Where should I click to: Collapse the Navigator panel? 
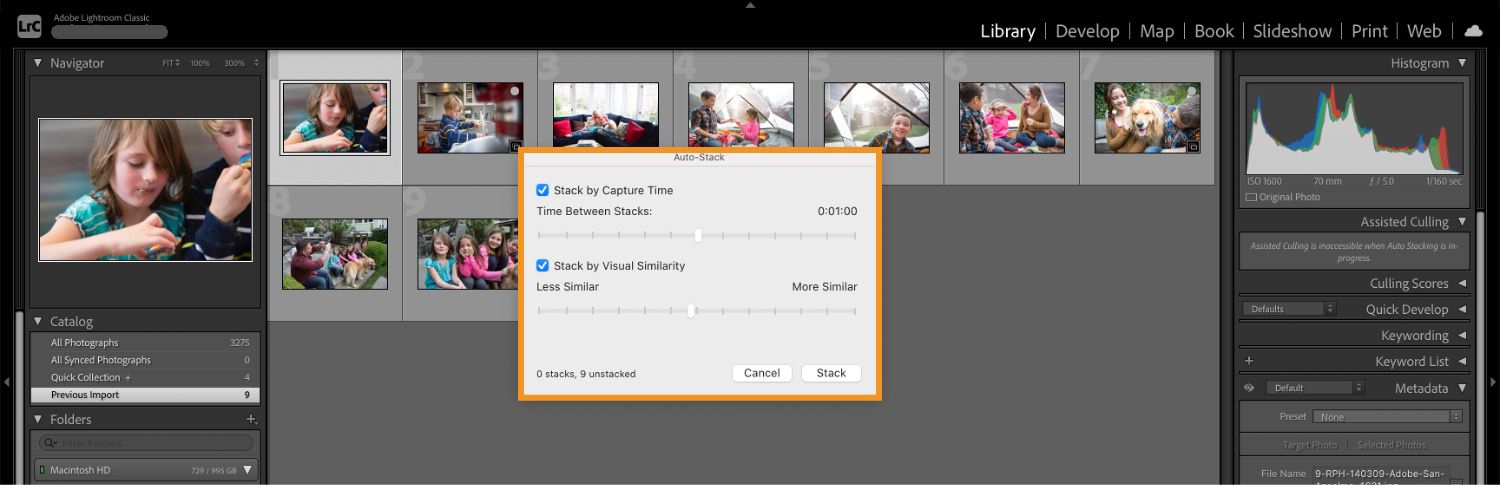point(38,63)
